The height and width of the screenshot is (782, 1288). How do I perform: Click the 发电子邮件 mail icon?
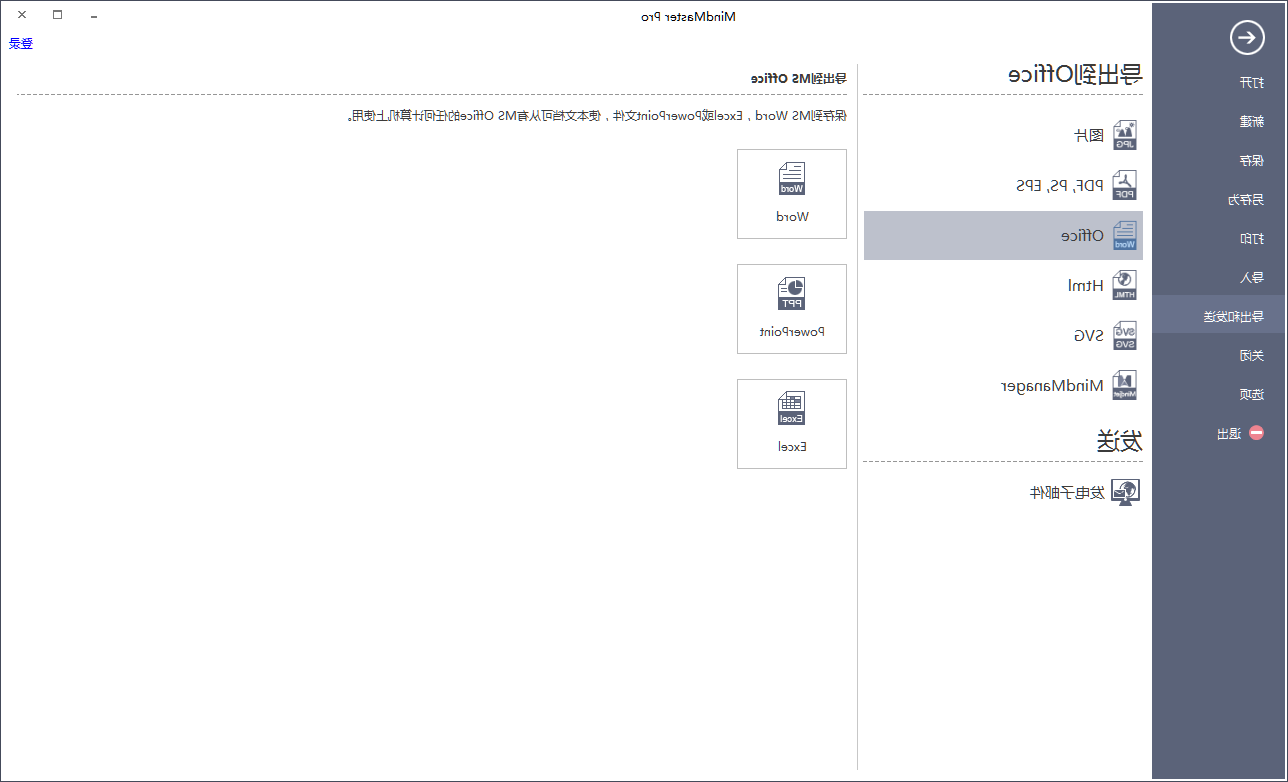pyautogui.click(x=1127, y=492)
